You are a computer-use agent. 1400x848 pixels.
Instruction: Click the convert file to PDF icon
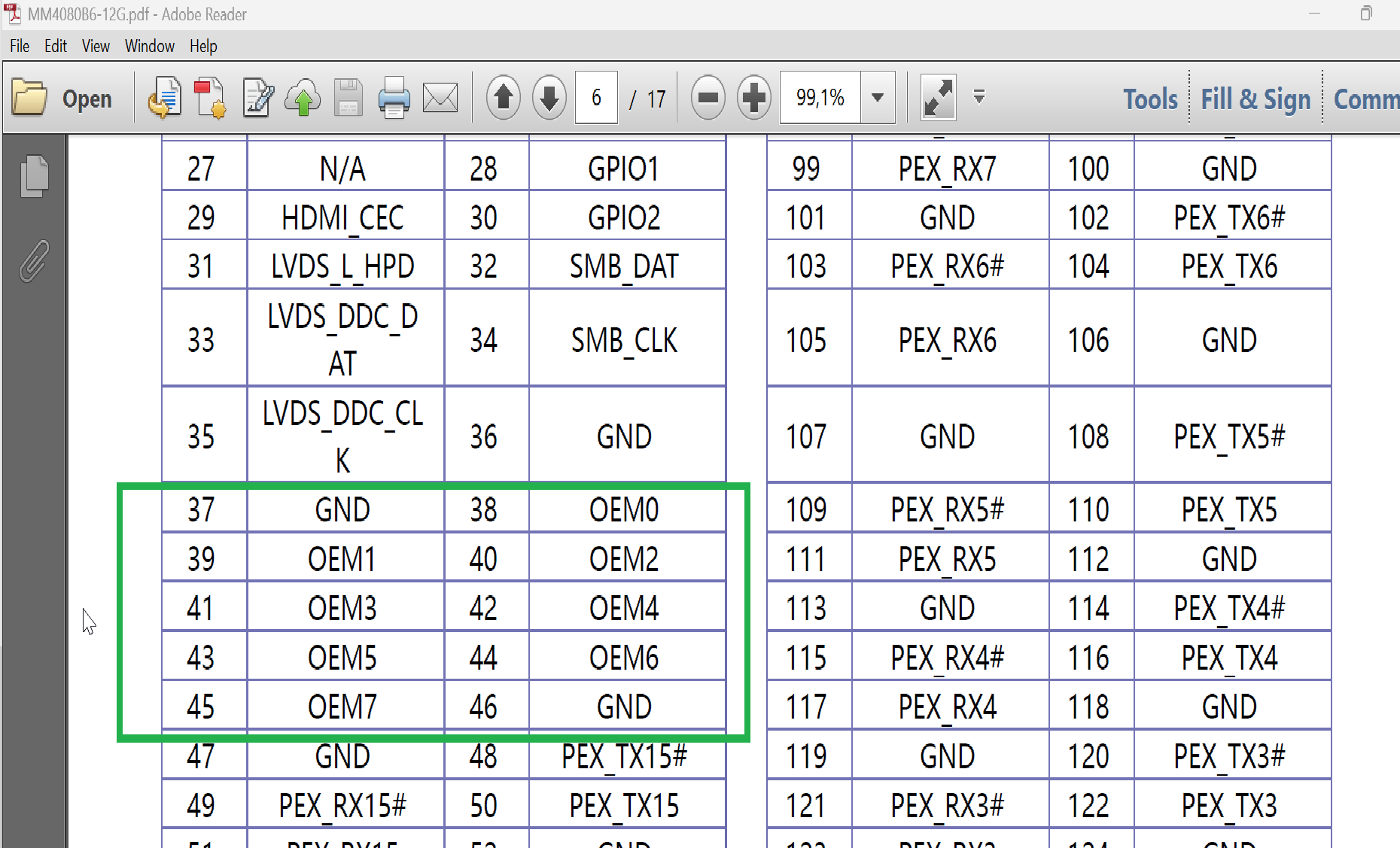(165, 98)
